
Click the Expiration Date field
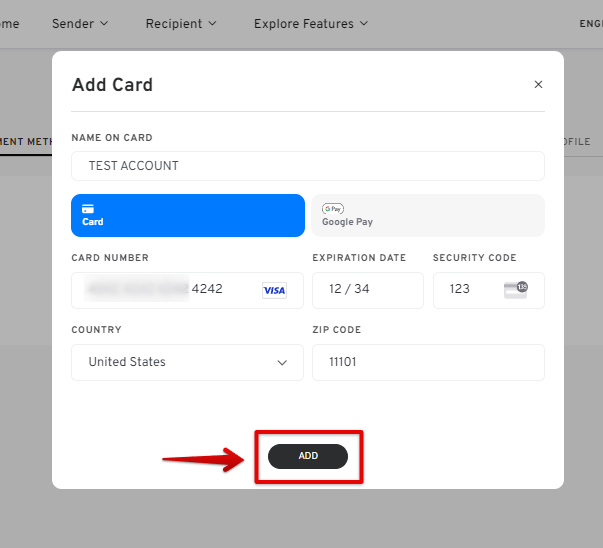pyautogui.click(x=368, y=290)
